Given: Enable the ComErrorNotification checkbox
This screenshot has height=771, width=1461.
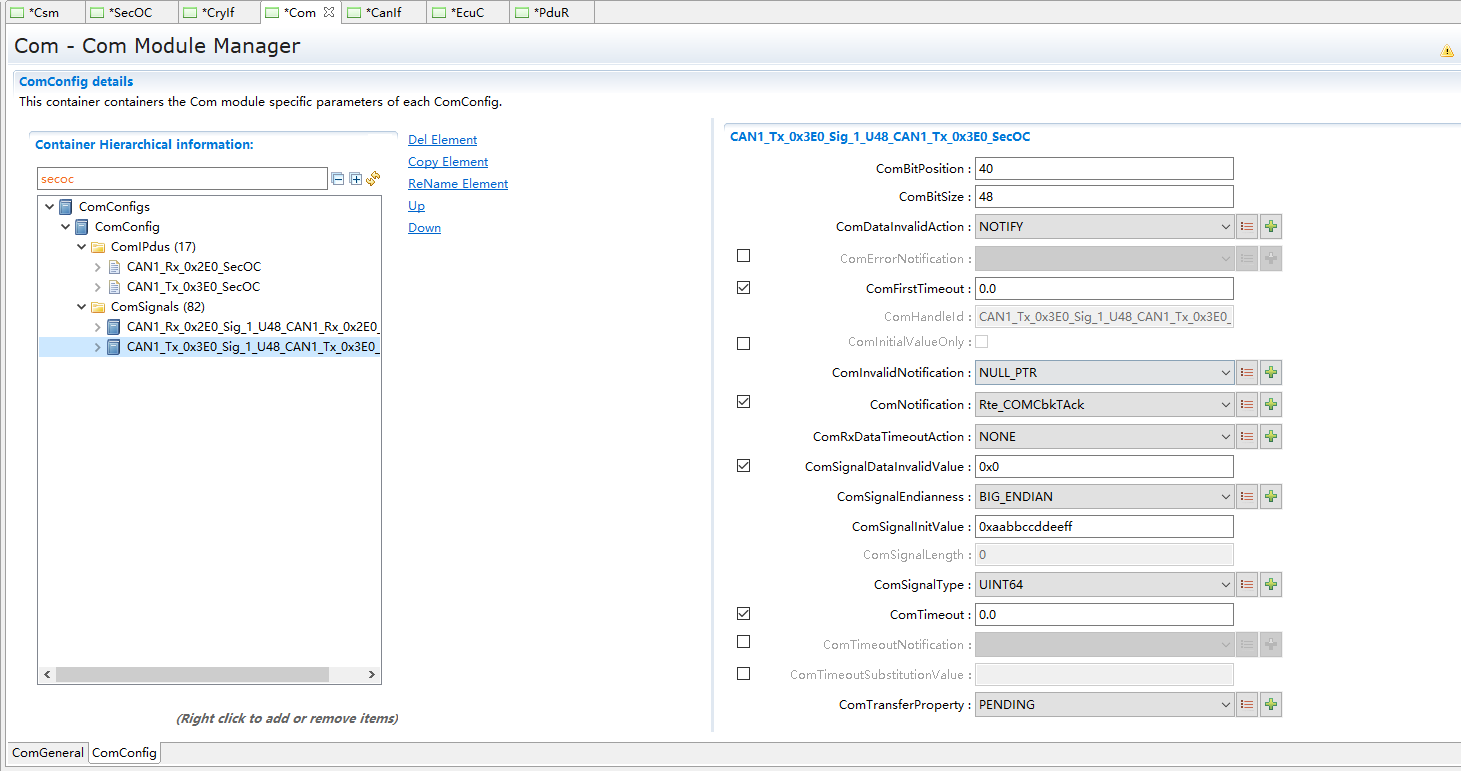Looking at the screenshot, I should coord(743,256).
